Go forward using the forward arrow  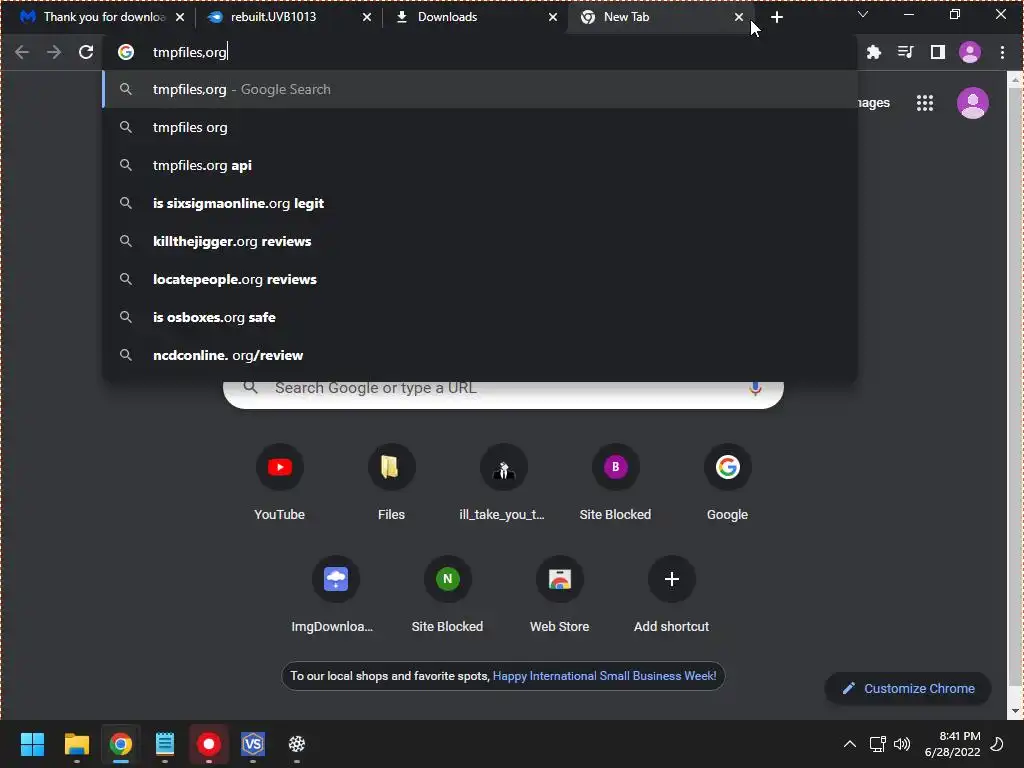pyautogui.click(x=54, y=52)
